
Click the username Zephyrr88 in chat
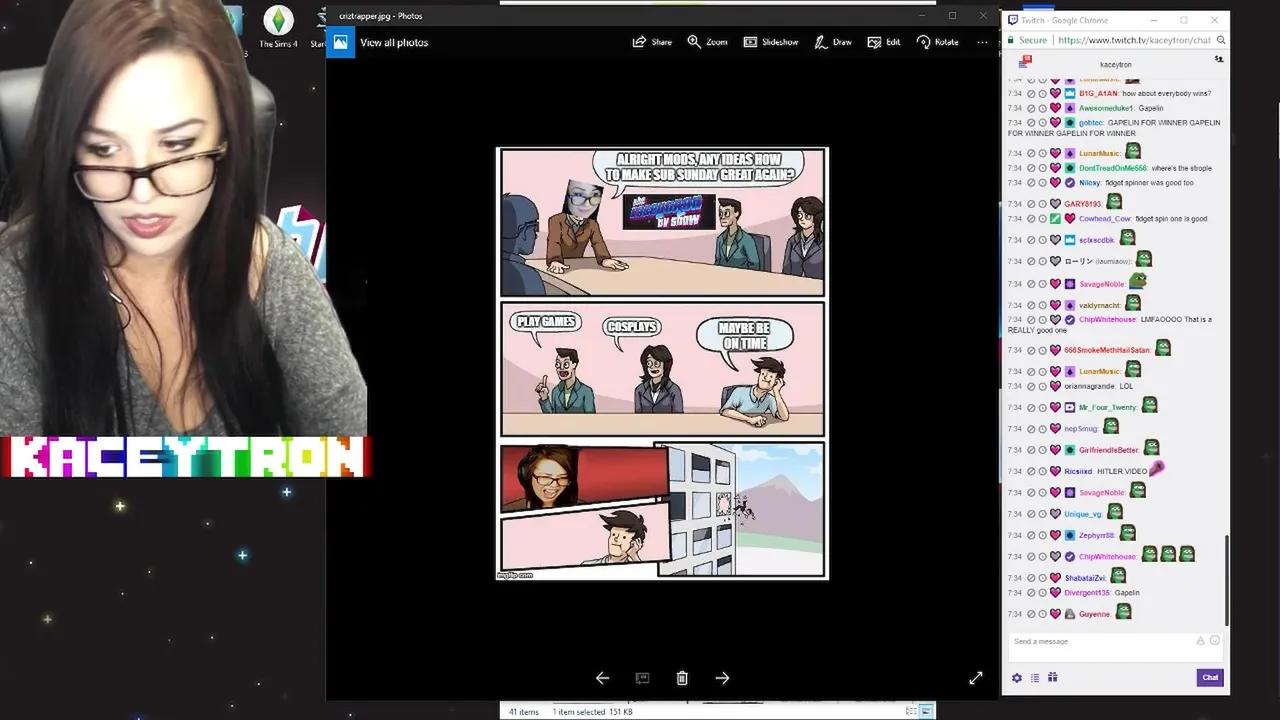pos(1096,535)
